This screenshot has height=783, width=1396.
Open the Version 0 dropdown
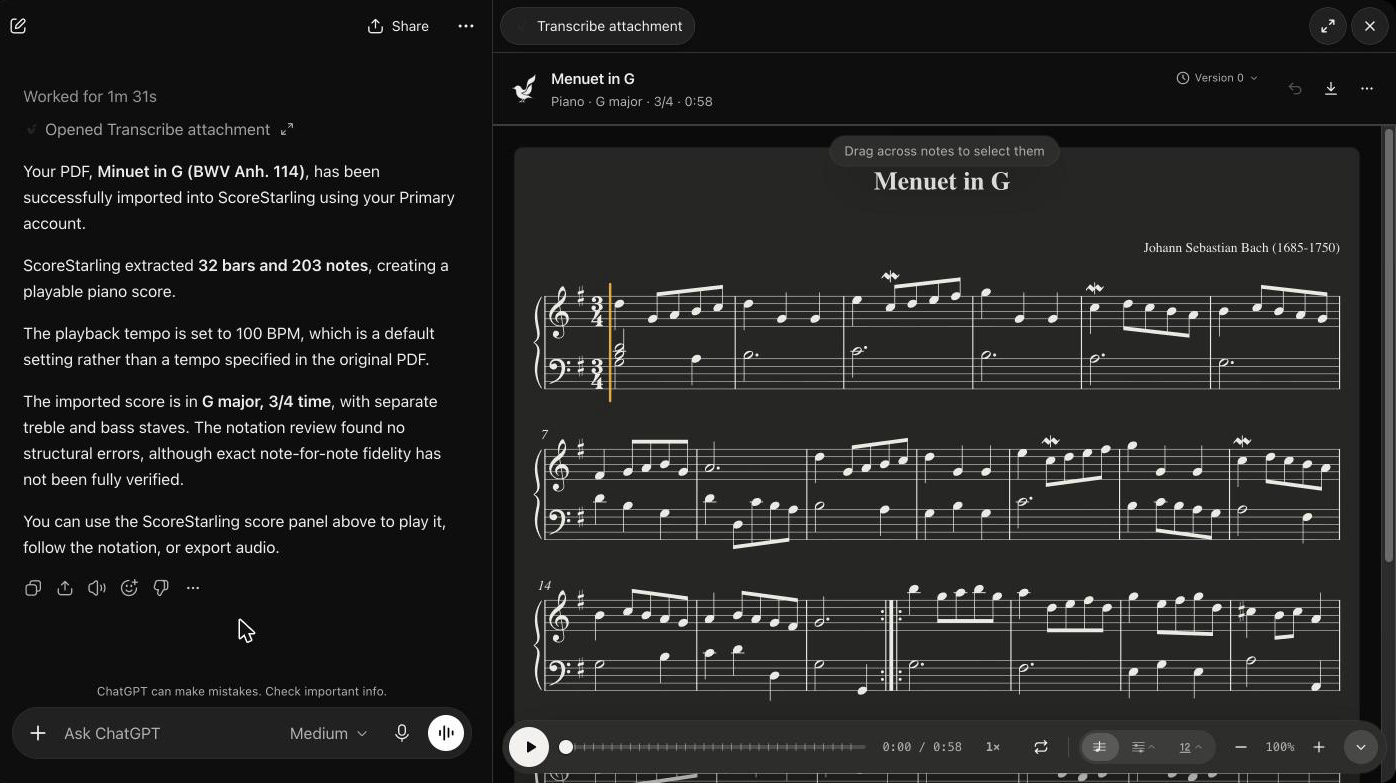tap(1217, 78)
